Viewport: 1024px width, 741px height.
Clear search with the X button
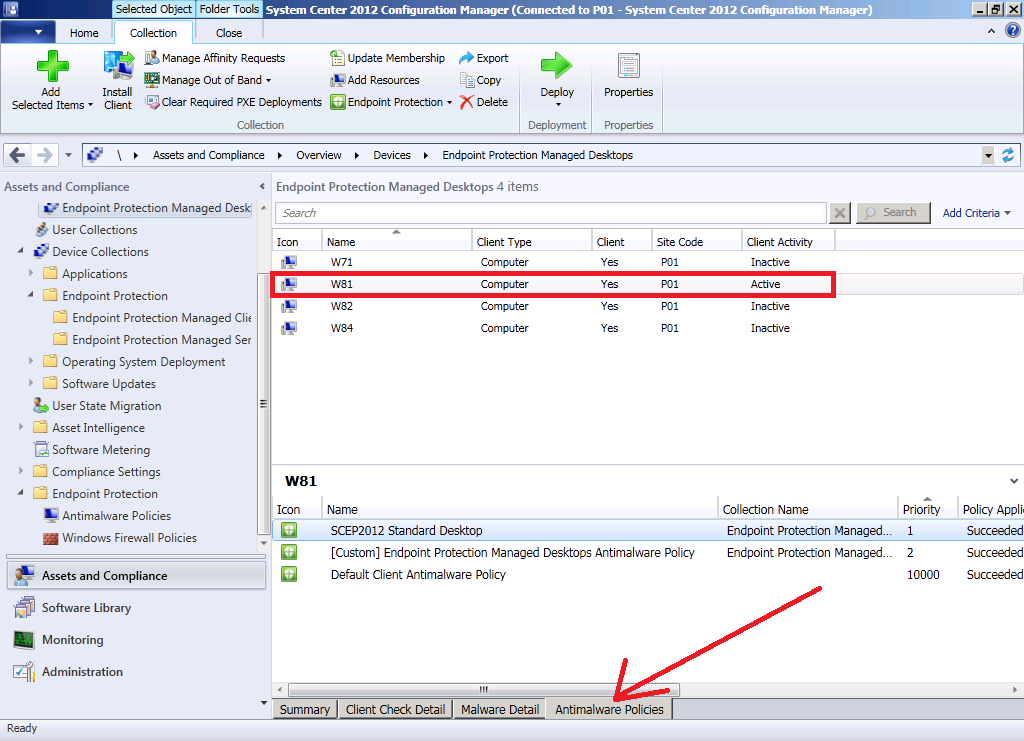pos(840,213)
